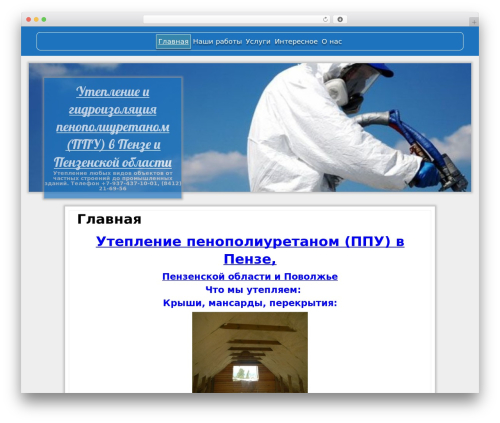Screen dimensions: 500x423
Task: Go to the Услуги menu item
Action: (258, 42)
